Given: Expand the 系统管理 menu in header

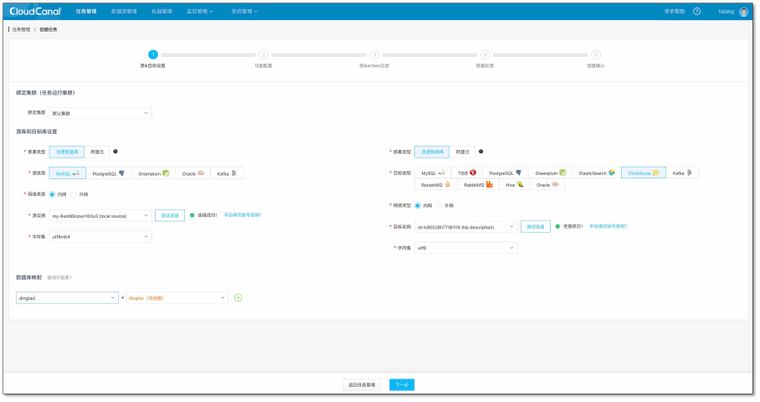Looking at the screenshot, I should tap(245, 11).
